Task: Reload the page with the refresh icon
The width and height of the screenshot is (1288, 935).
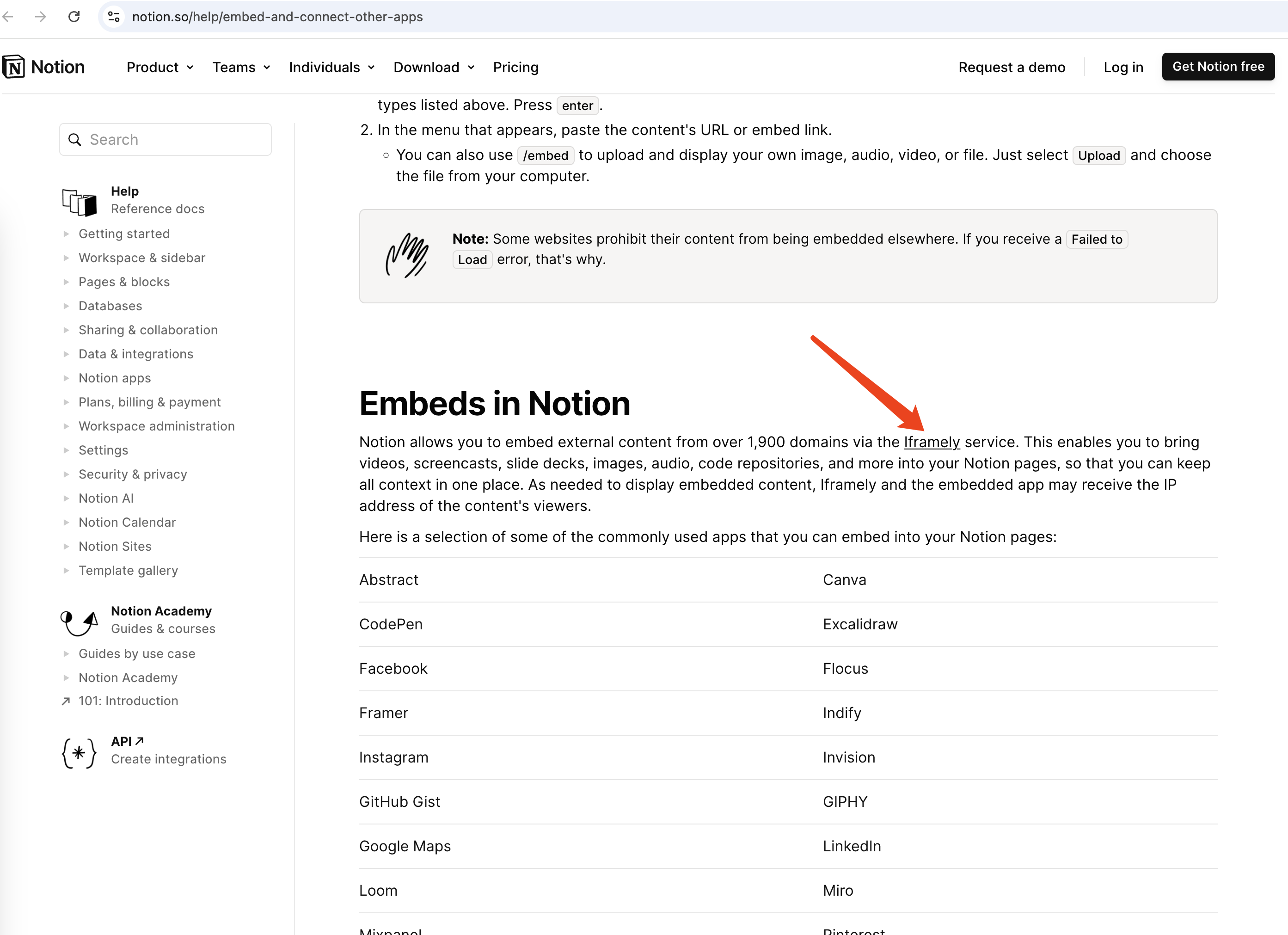Action: [74, 17]
